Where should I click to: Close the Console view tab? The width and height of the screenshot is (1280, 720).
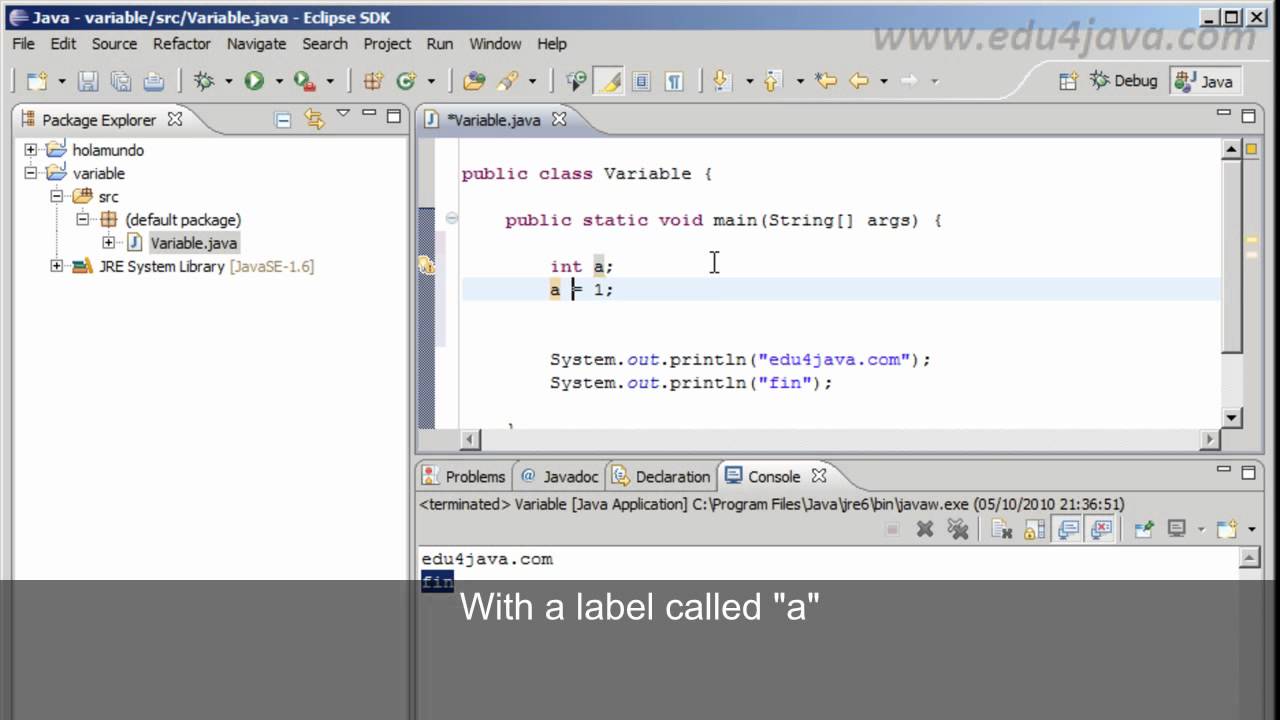pos(819,476)
